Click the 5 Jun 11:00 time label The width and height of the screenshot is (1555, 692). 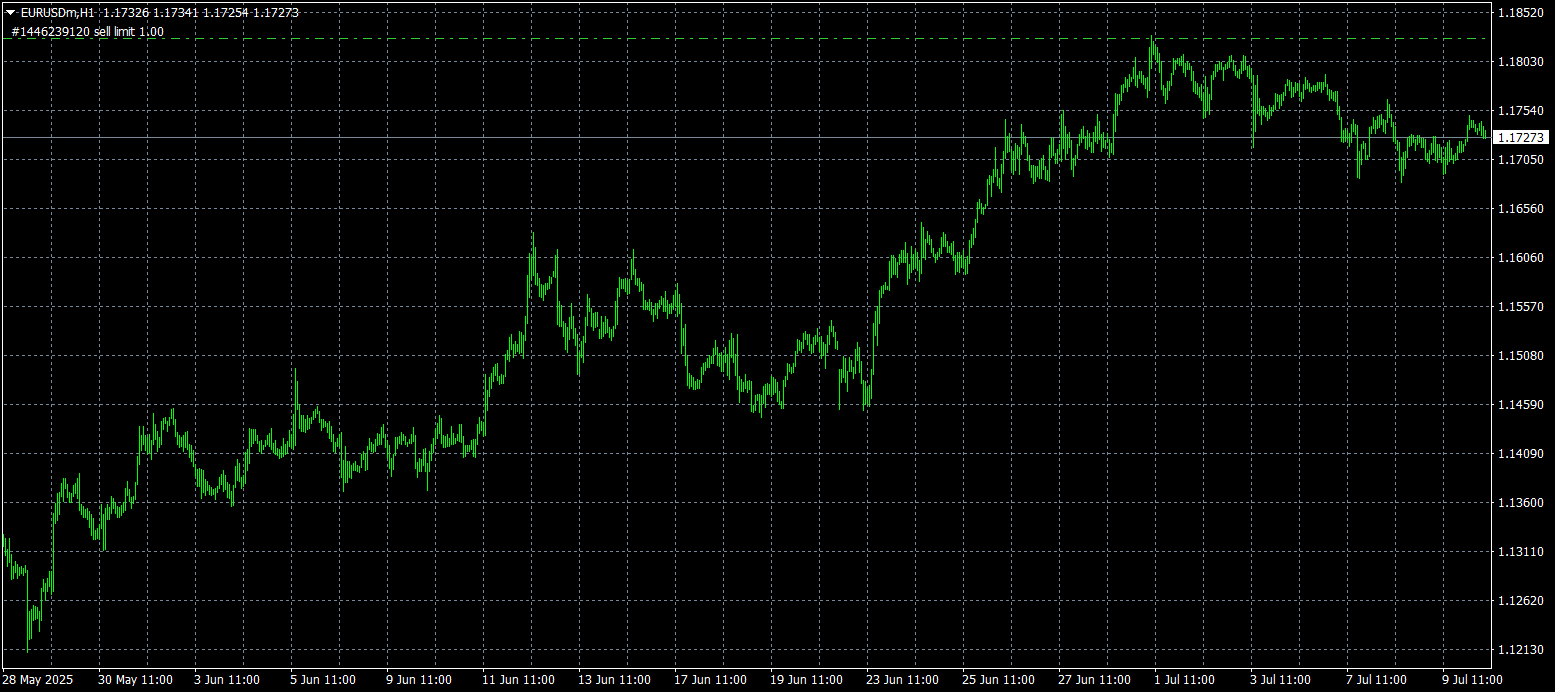point(323,680)
